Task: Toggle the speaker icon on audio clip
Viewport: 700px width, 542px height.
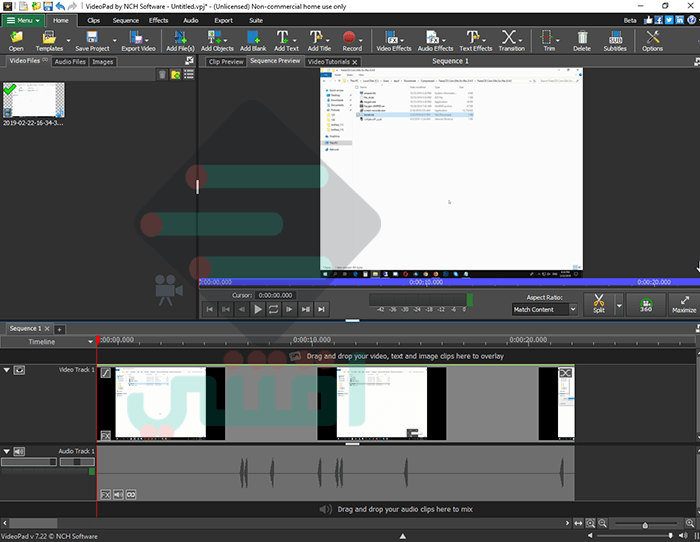Action: [x=118, y=495]
